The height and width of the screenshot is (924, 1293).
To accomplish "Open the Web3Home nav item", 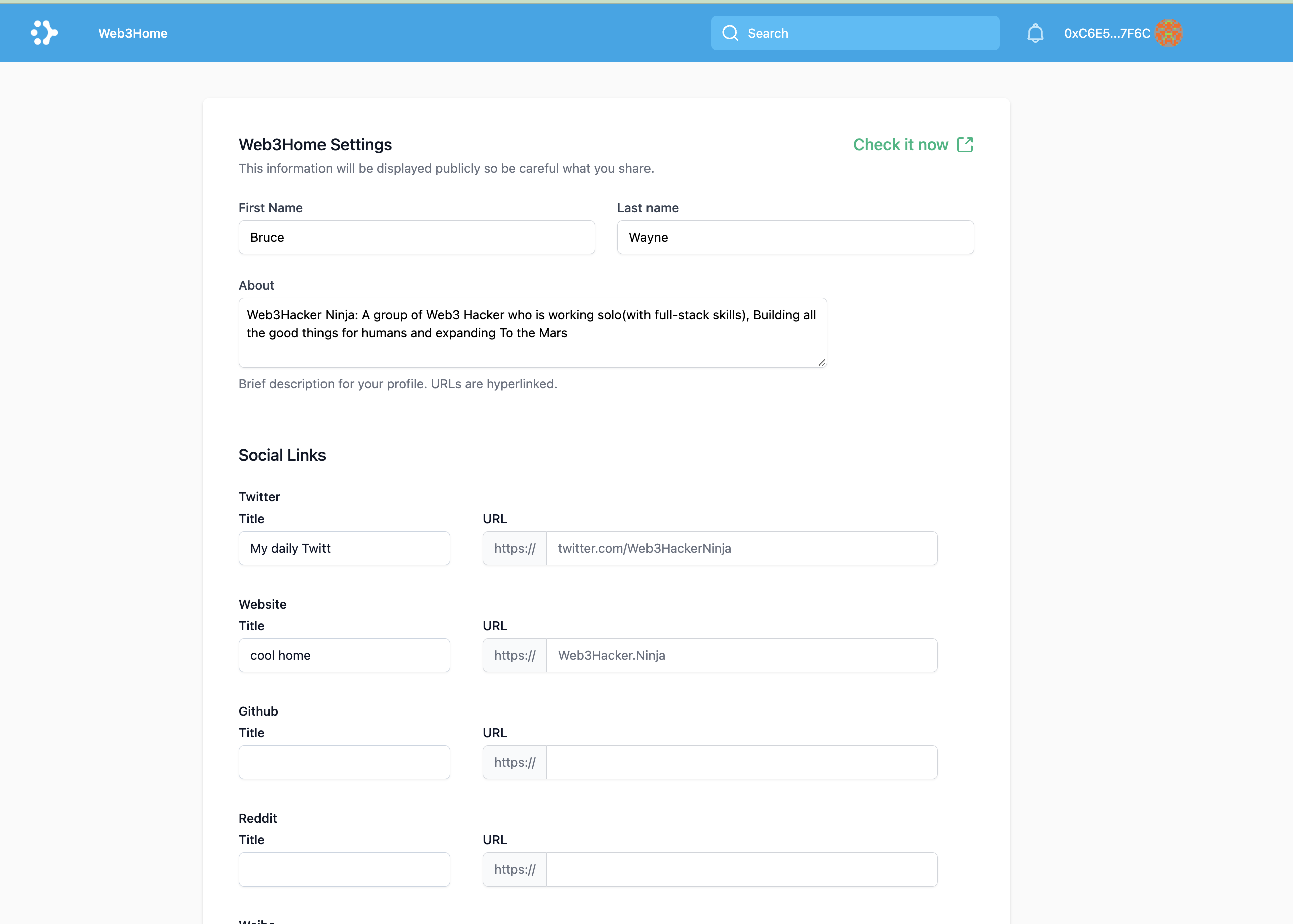I will coord(133,33).
